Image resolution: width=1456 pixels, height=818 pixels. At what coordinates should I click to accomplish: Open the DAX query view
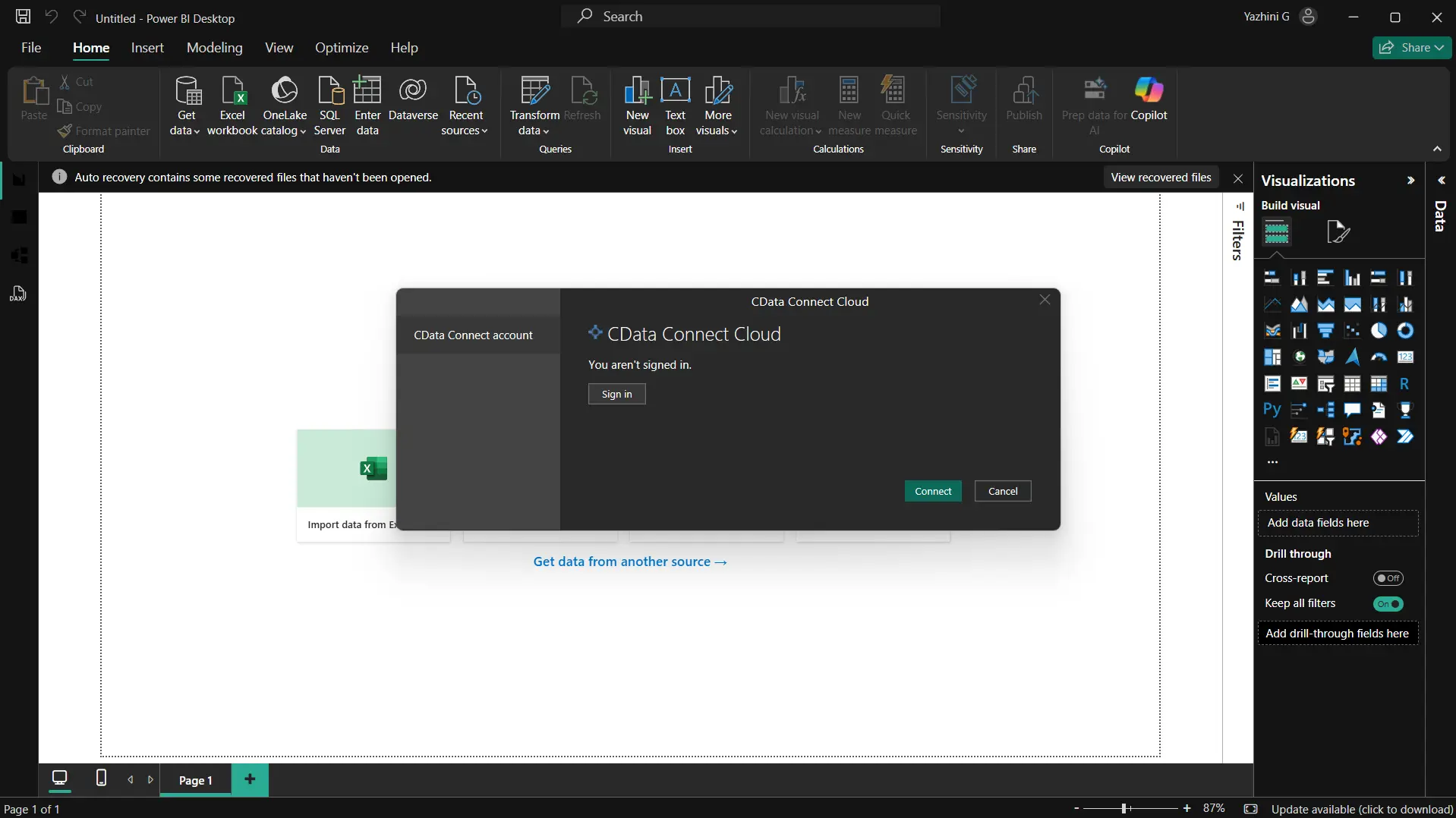pyautogui.click(x=18, y=294)
